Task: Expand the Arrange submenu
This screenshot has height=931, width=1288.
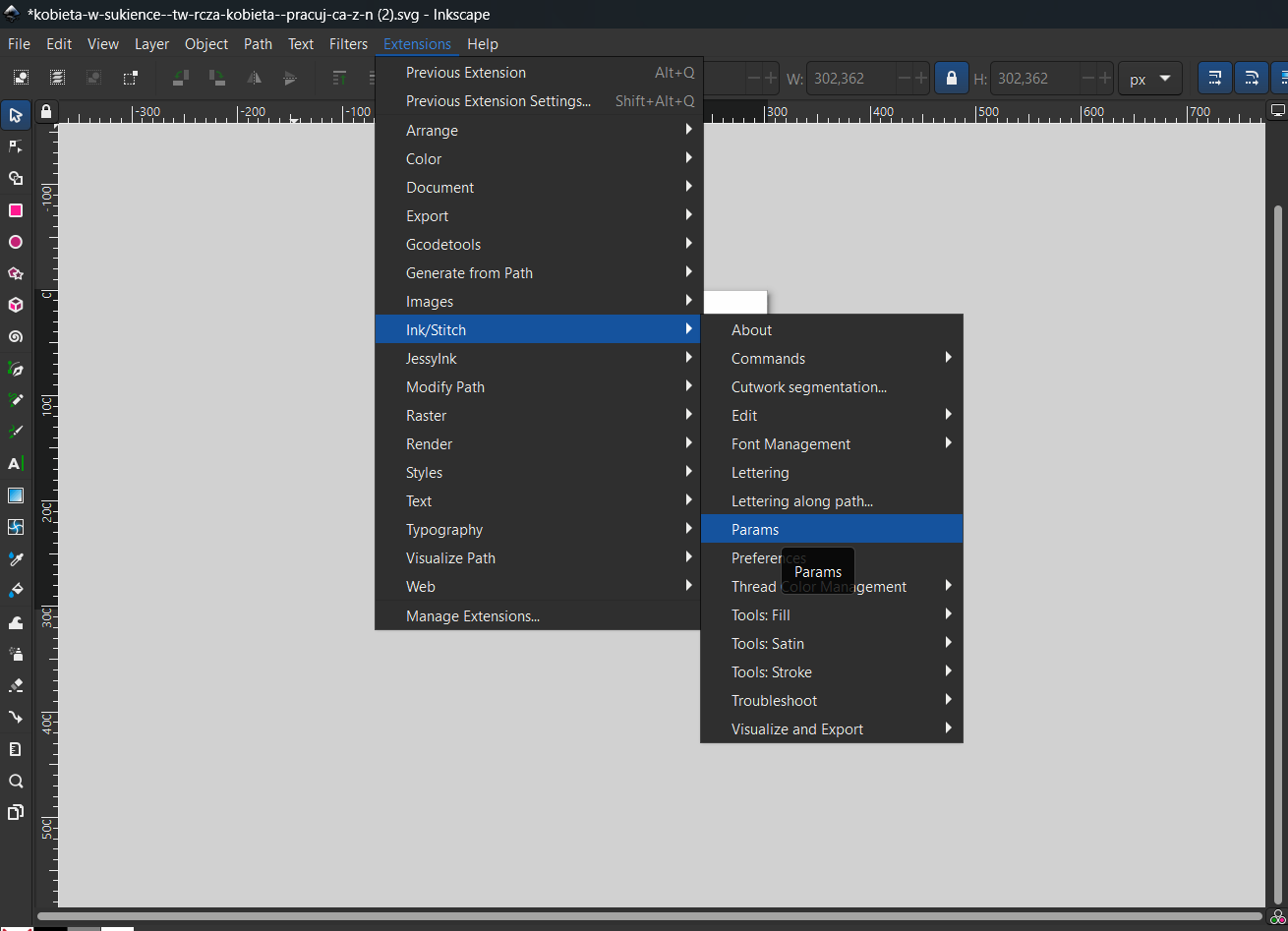Action: tap(539, 130)
